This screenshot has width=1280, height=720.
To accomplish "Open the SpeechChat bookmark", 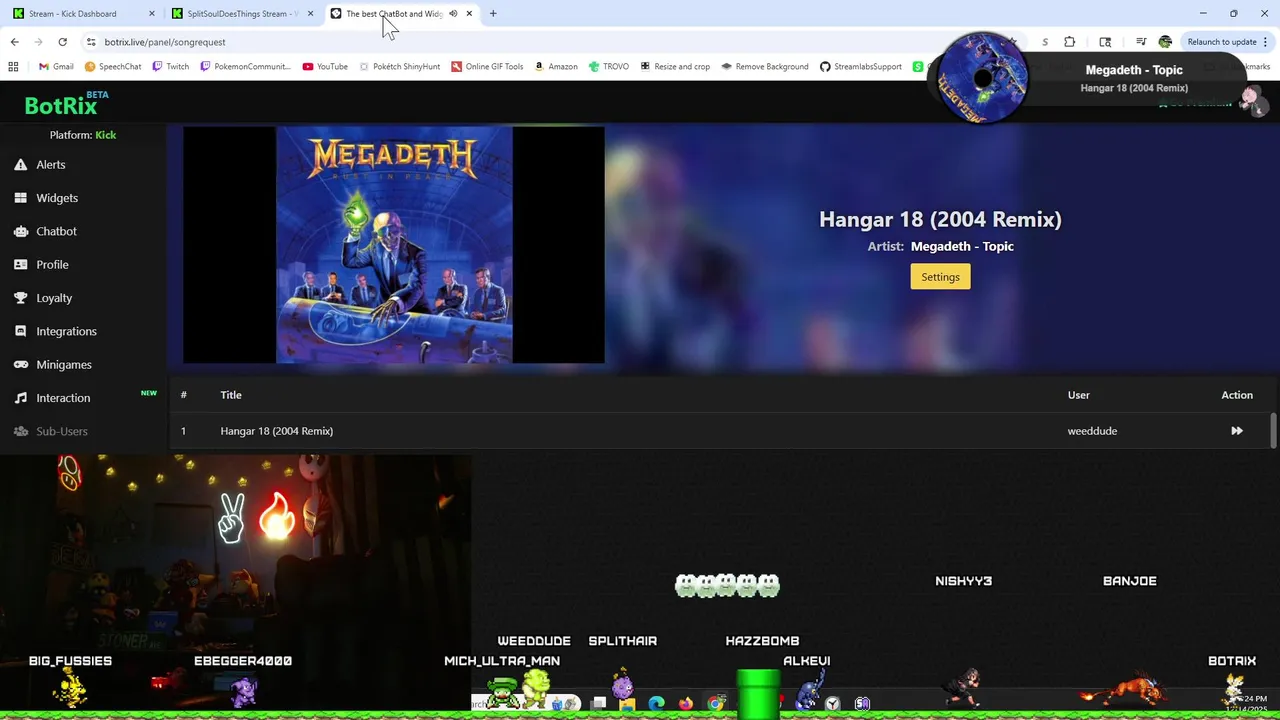I will pyautogui.click(x=113, y=67).
